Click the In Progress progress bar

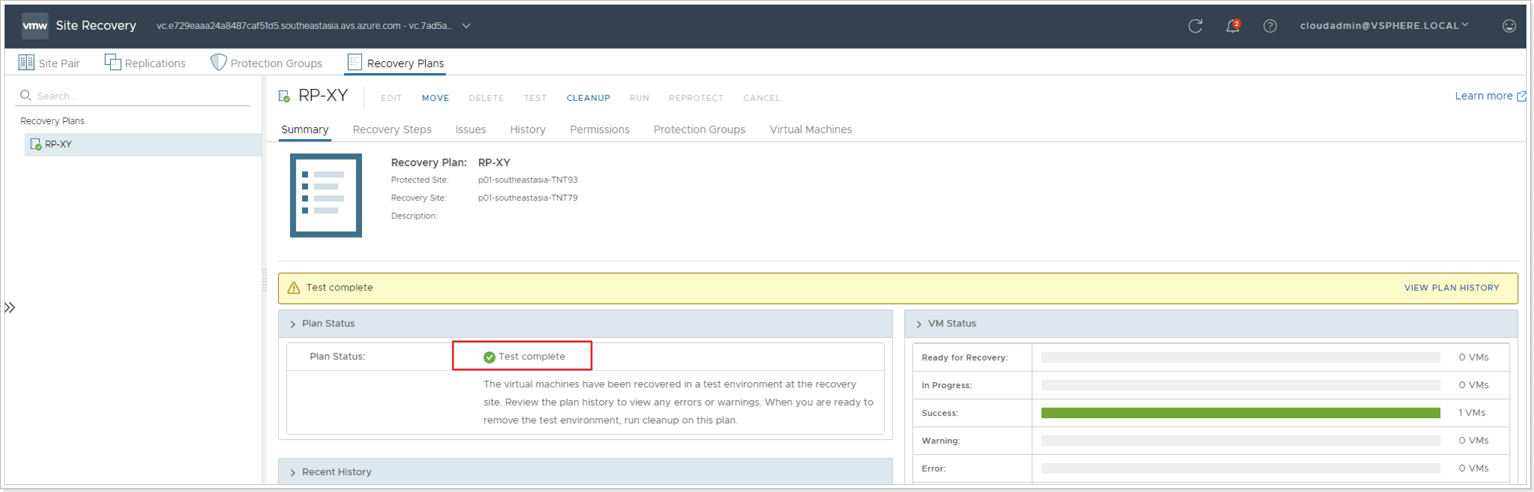1240,385
